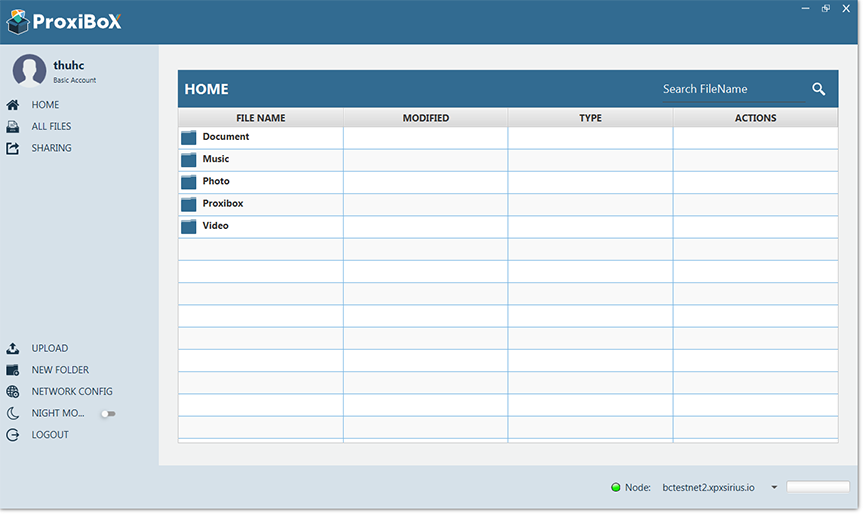Image resolution: width=864 pixels, height=515 pixels.
Task: Click the Upload icon in sidebar
Action: [13, 349]
